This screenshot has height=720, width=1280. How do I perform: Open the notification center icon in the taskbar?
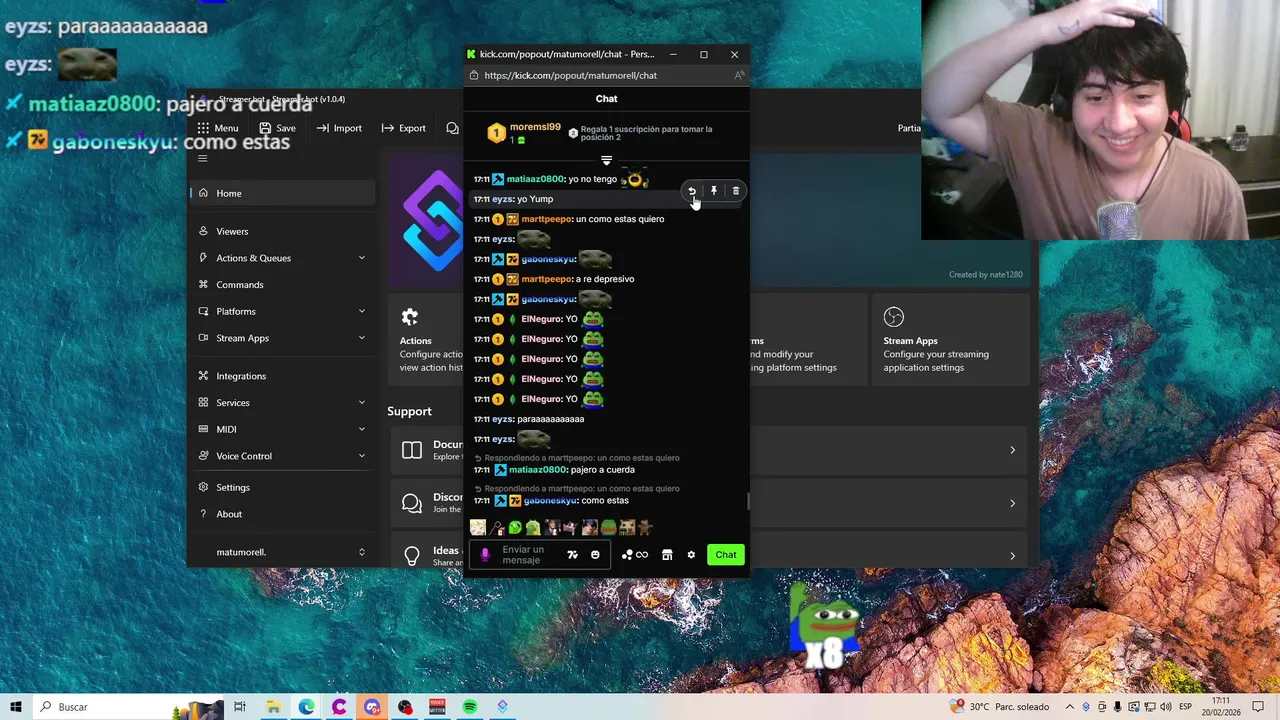(x=1258, y=707)
